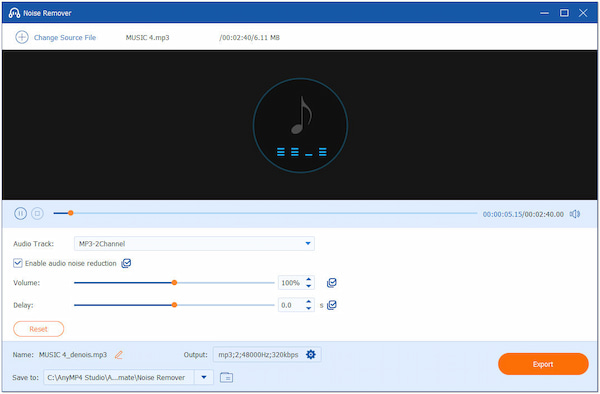Viewport: 600px width, 394px height.
Task: Maximize the Noise Remover window
Action: click(564, 13)
